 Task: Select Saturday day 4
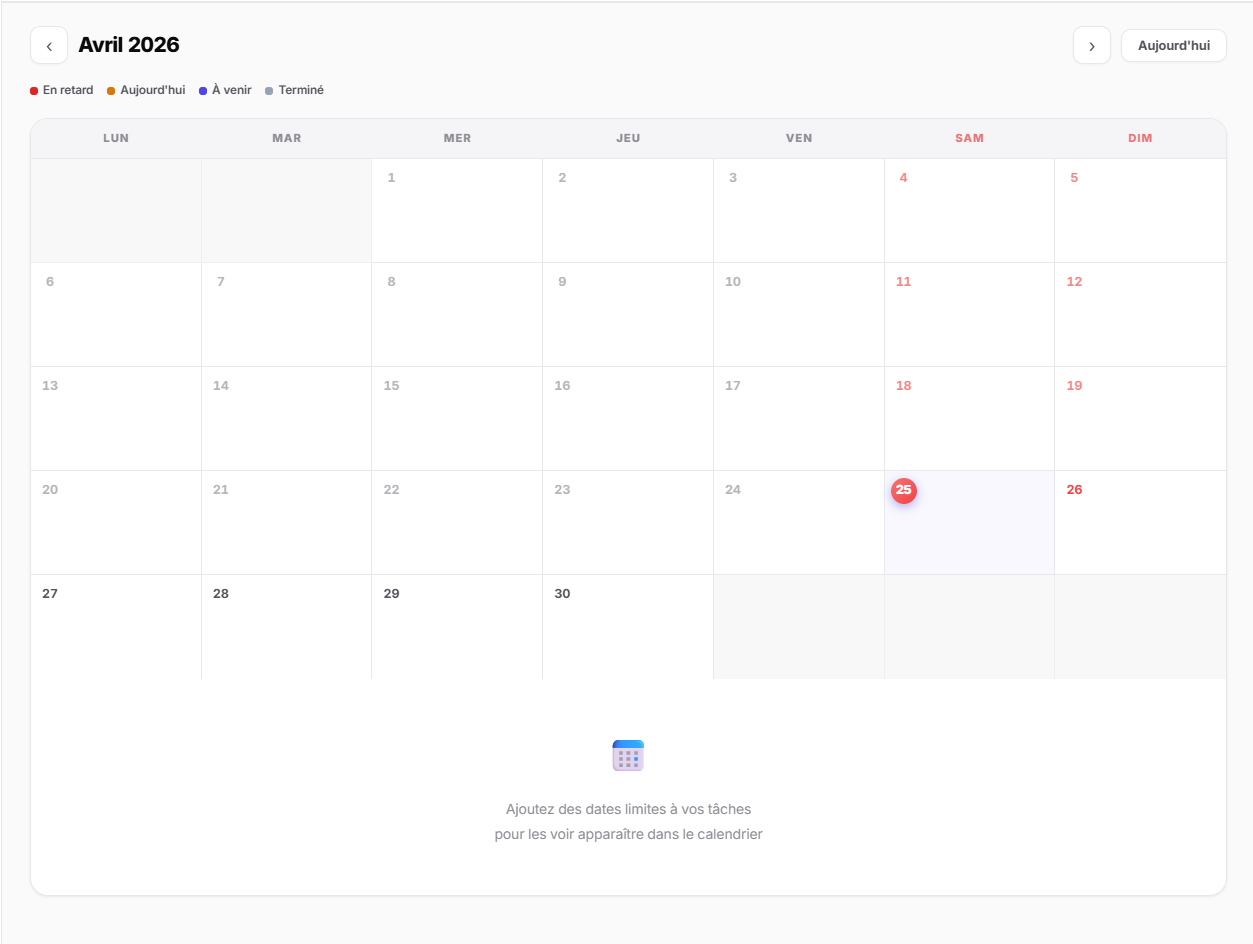(x=969, y=211)
